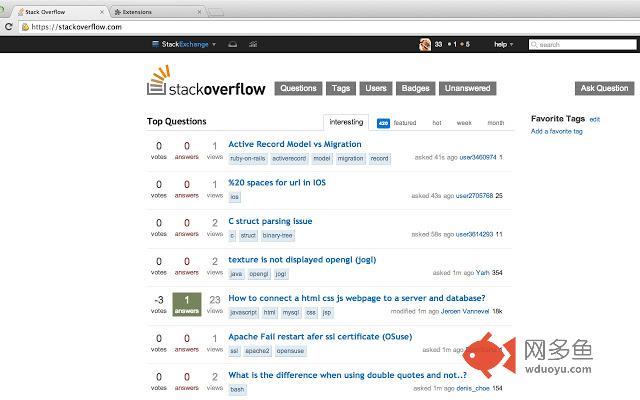Click the user avatar in top bar
The height and width of the screenshot is (400, 640).
[425, 44]
